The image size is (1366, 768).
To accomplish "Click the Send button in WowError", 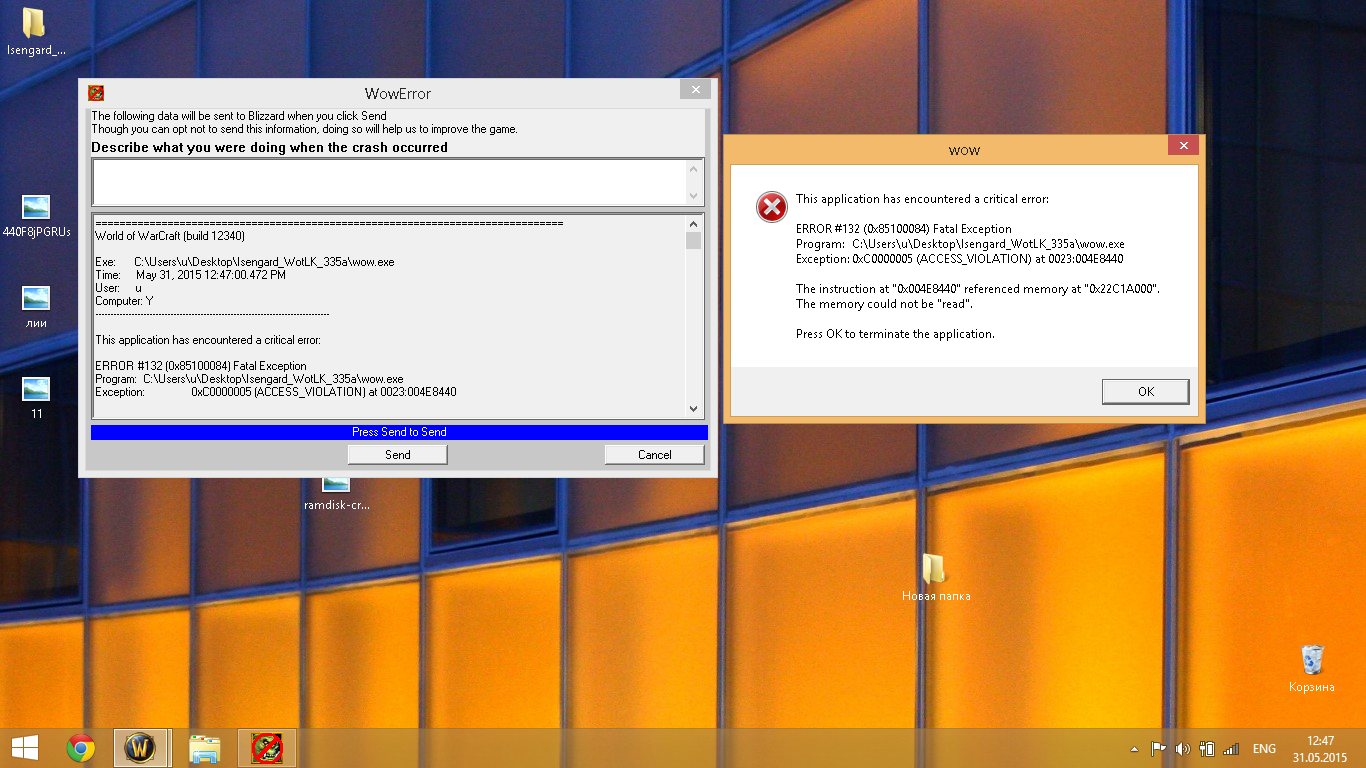I will pos(398,455).
